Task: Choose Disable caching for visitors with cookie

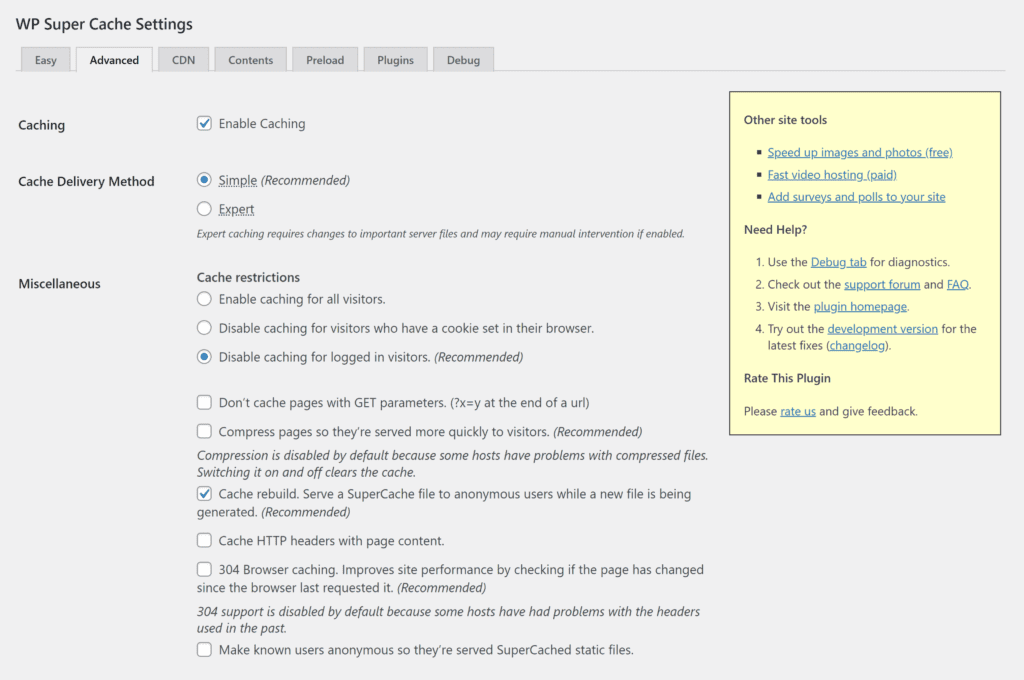Action: tap(204, 327)
